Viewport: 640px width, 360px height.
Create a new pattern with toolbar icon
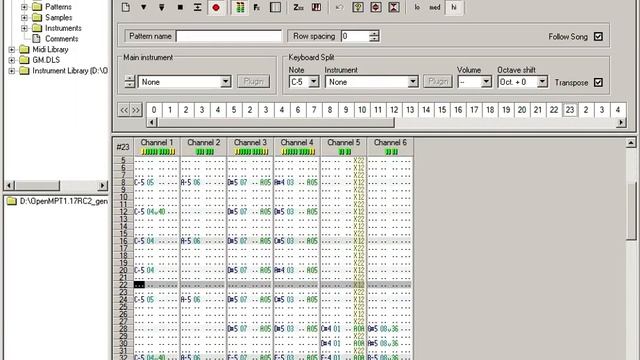[x=126, y=7]
